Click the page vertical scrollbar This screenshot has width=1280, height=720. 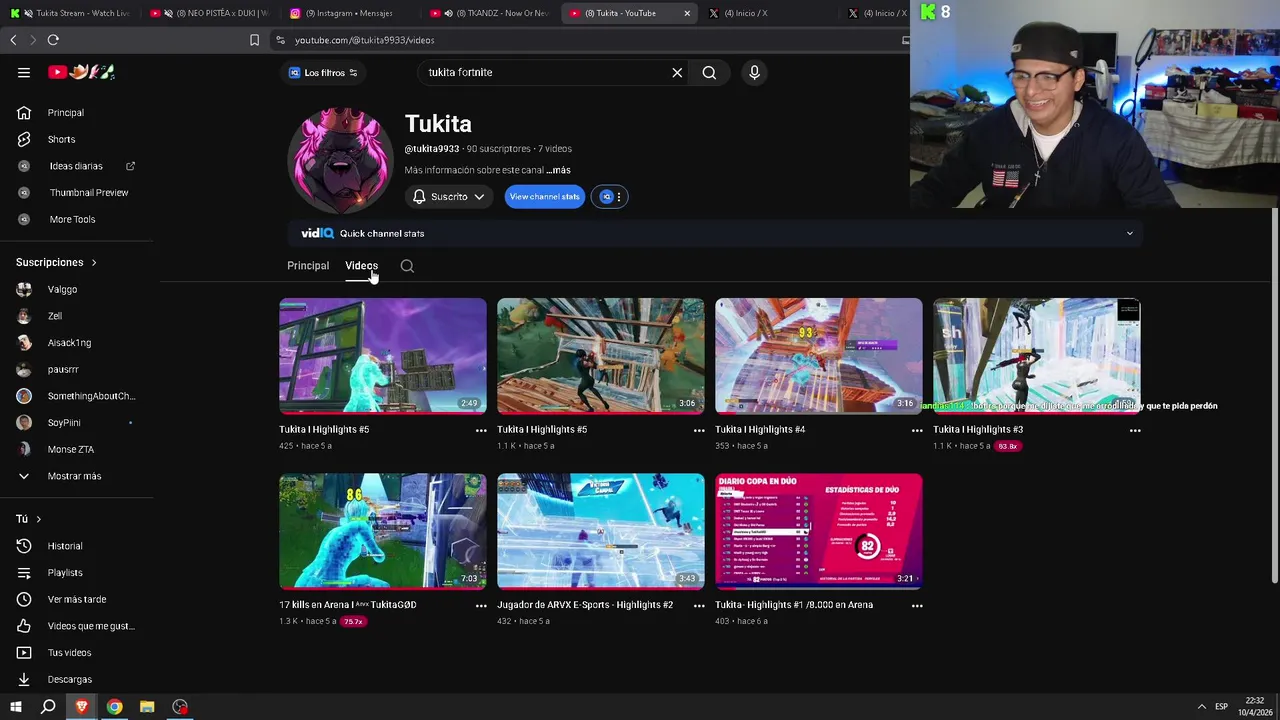[1274, 395]
